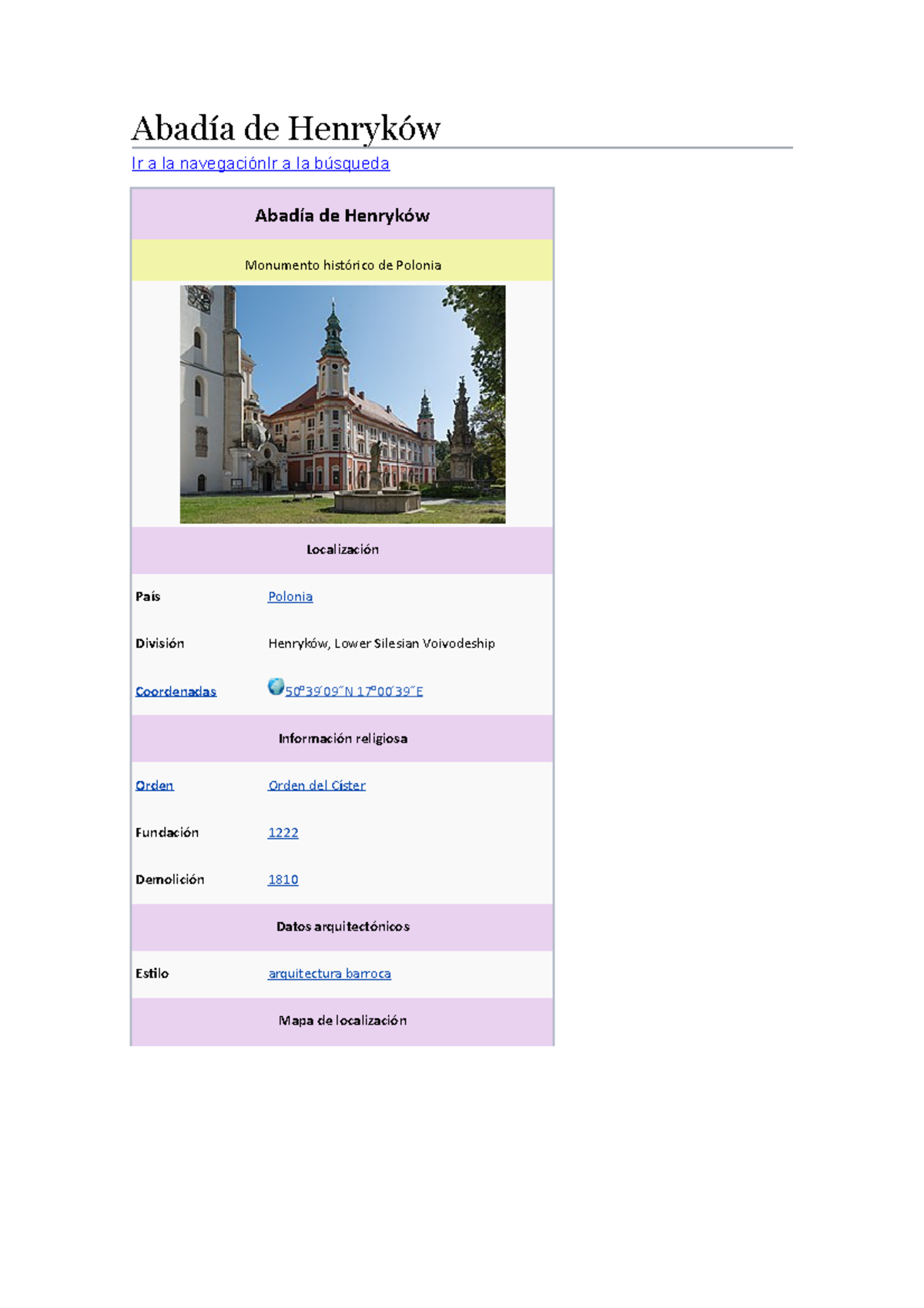924x1308 pixels.
Task: Open the 'arquitectura barroca' link
Action: [x=330, y=974]
